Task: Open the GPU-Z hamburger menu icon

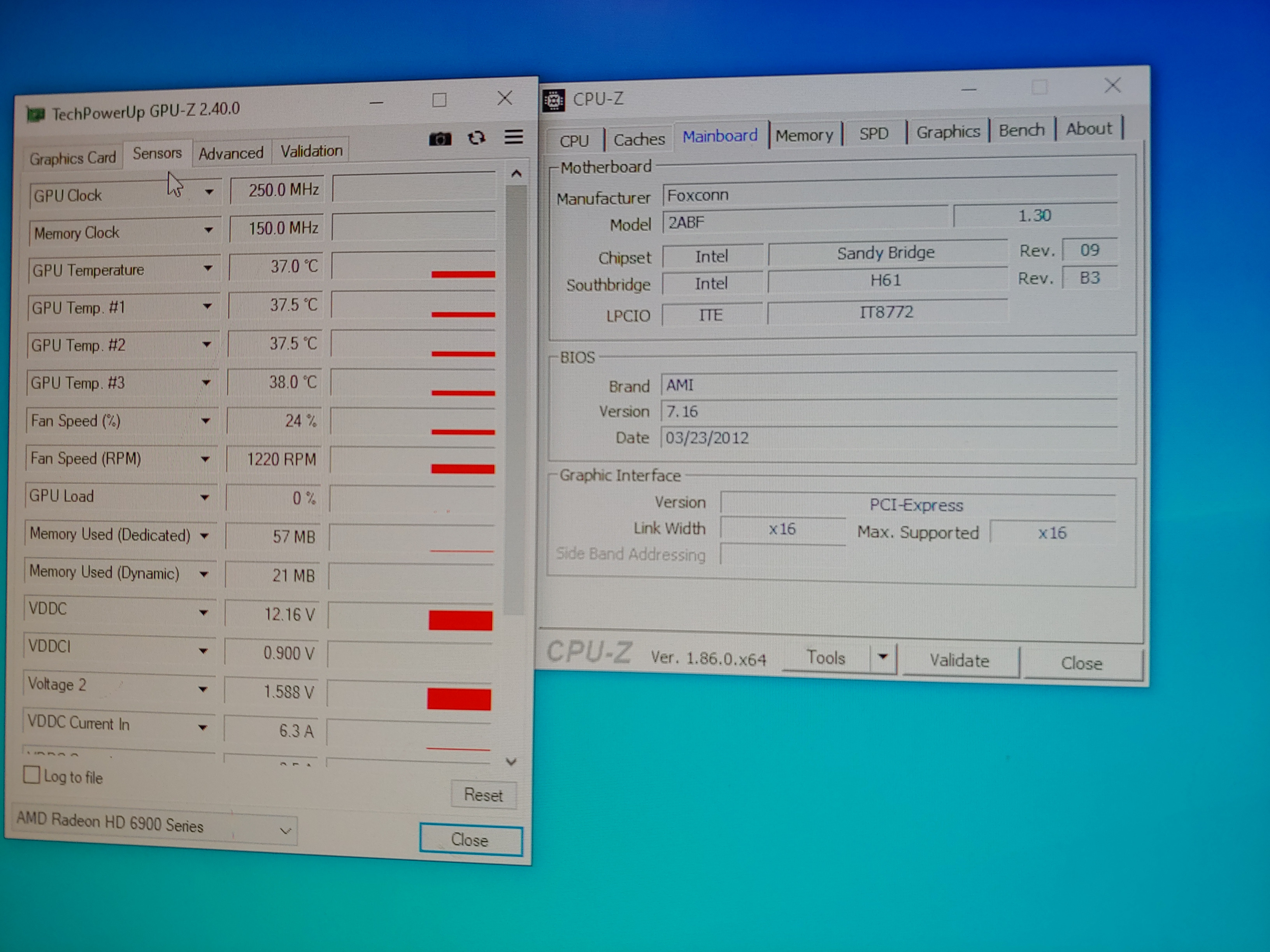Action: coord(513,136)
